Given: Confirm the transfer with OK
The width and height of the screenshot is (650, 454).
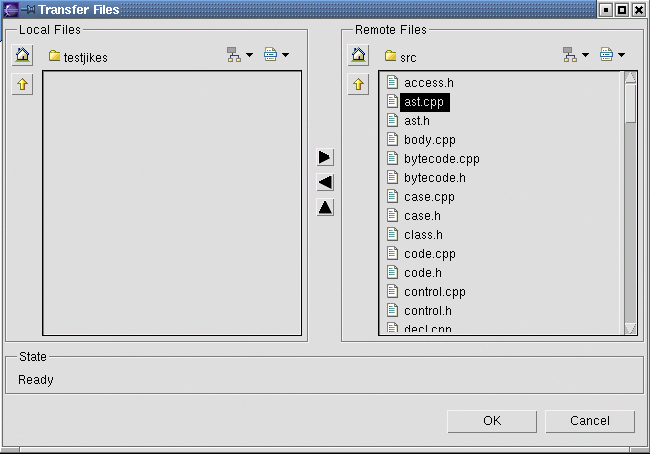Looking at the screenshot, I should (491, 421).
